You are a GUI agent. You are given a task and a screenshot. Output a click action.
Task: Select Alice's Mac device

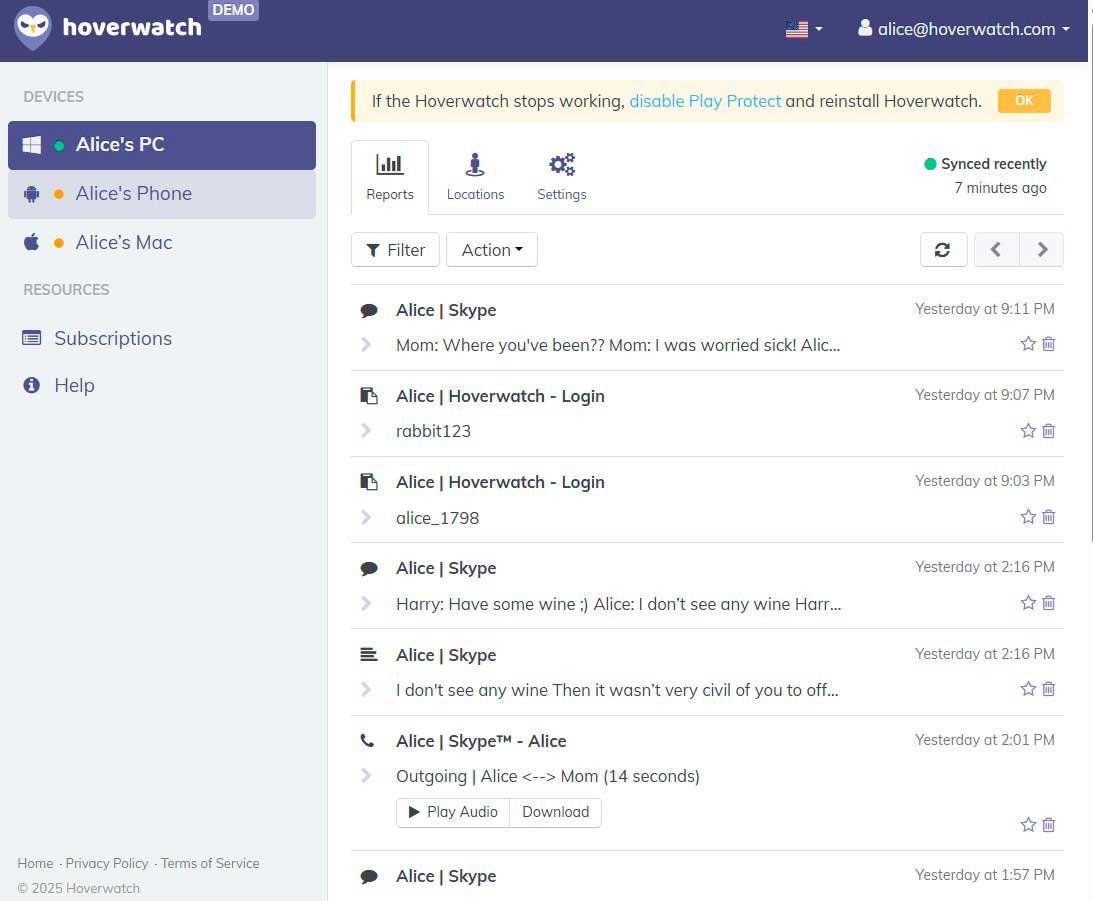click(162, 242)
